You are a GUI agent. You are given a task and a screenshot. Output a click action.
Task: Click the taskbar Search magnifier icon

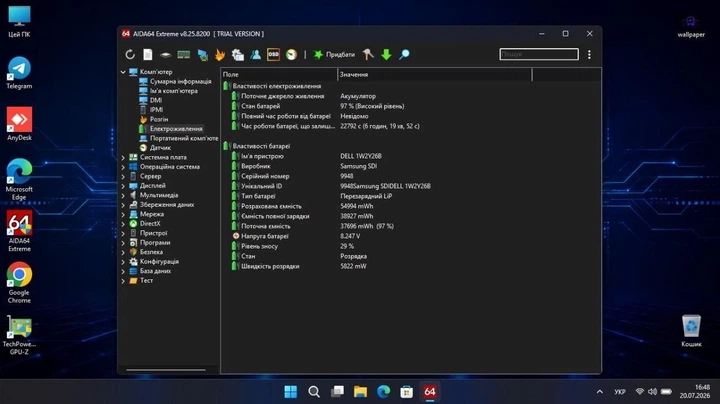(314, 392)
